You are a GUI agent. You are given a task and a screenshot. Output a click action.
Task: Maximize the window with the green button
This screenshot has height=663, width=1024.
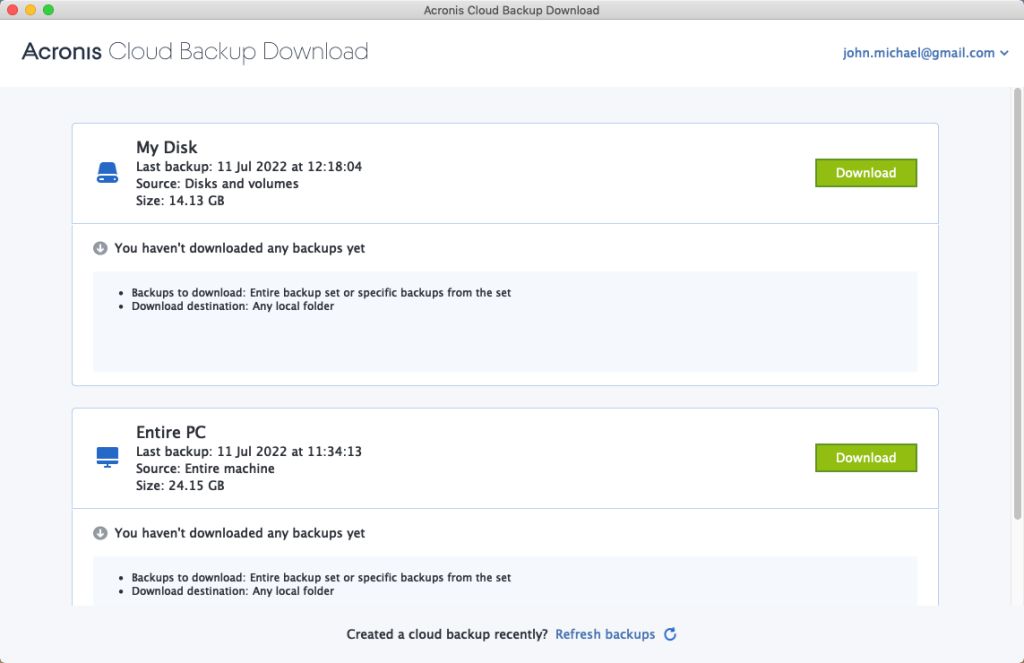pos(49,10)
